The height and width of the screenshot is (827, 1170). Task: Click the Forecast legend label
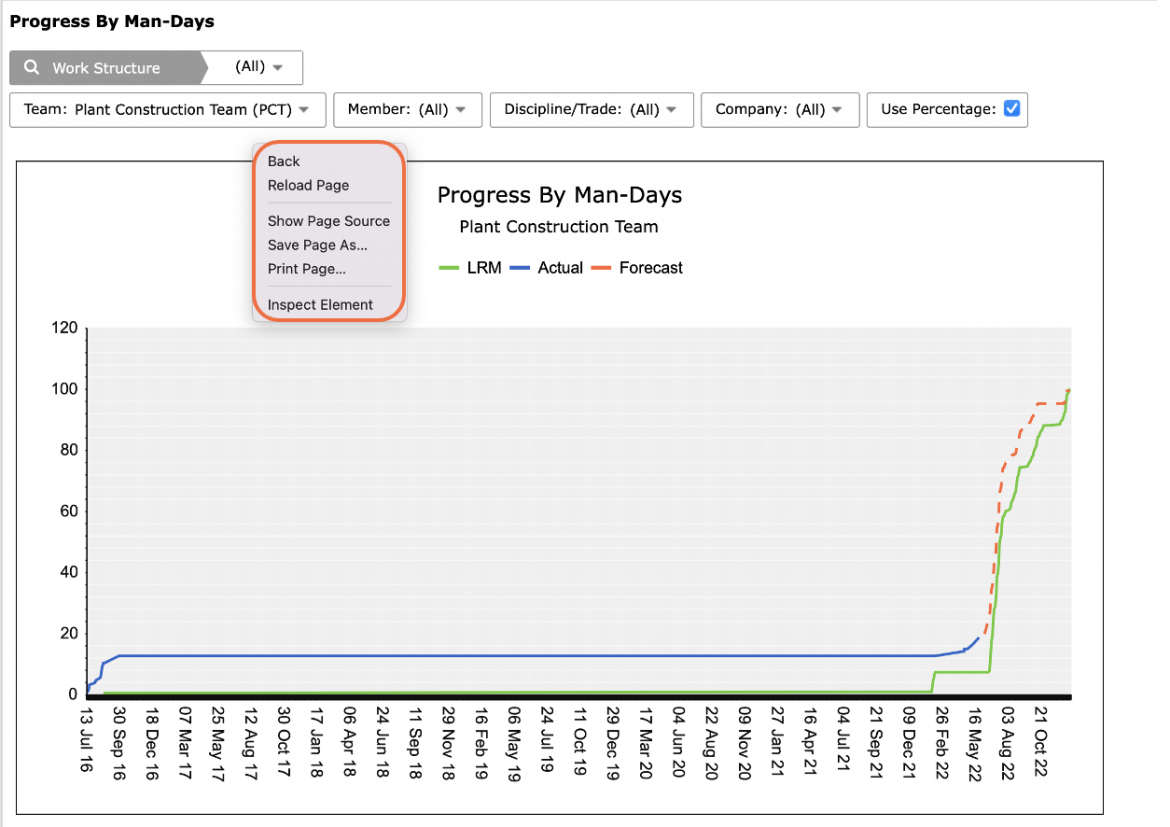[x=651, y=268]
